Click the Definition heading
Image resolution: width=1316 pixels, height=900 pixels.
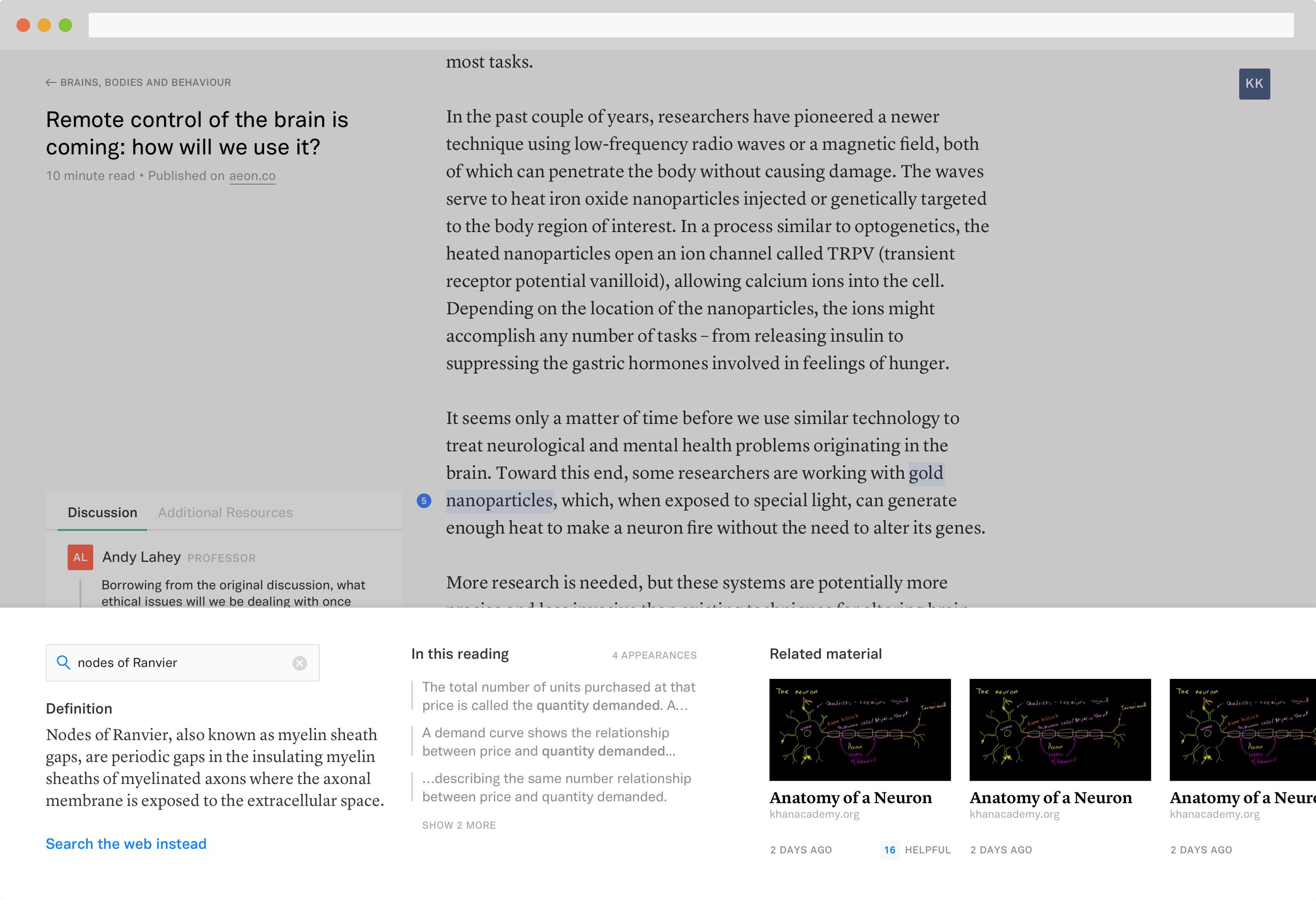click(79, 709)
